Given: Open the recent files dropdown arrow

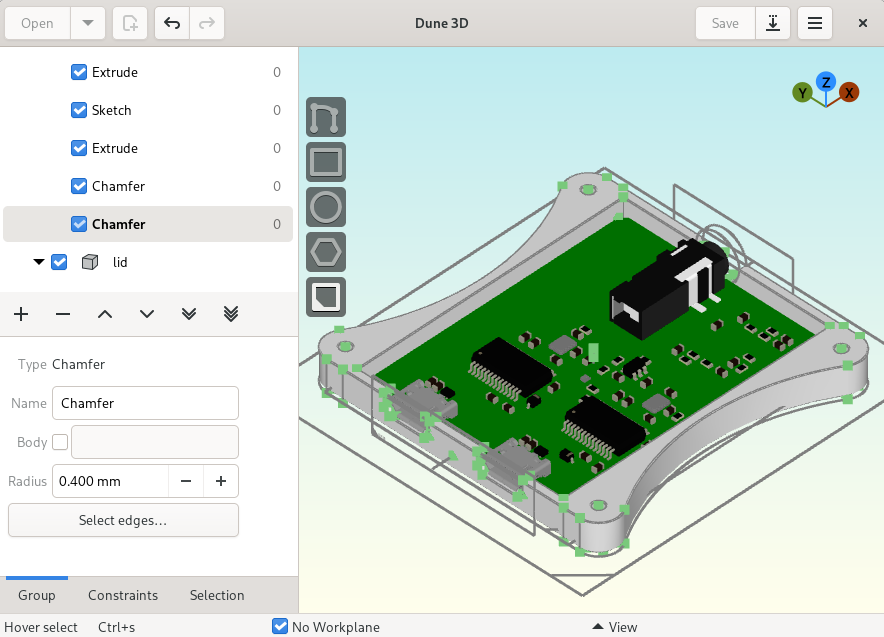Looking at the screenshot, I should tap(87, 23).
